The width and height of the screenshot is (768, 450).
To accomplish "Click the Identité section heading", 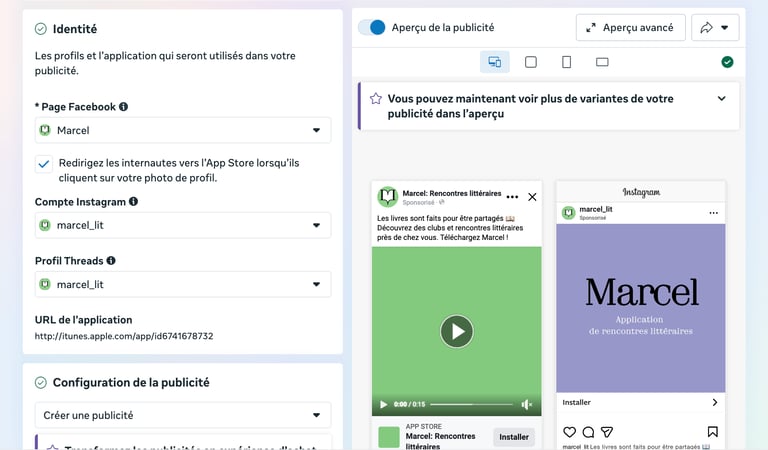I will click(x=75, y=29).
